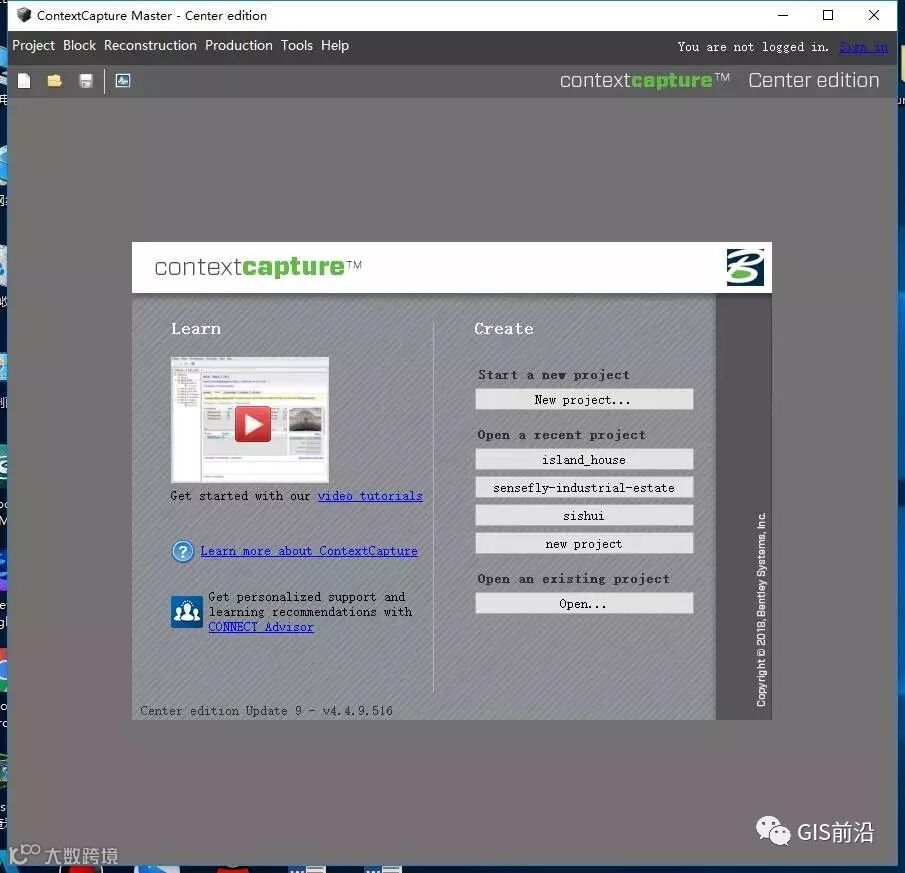
Task: Open the Block menu
Action: (80, 46)
